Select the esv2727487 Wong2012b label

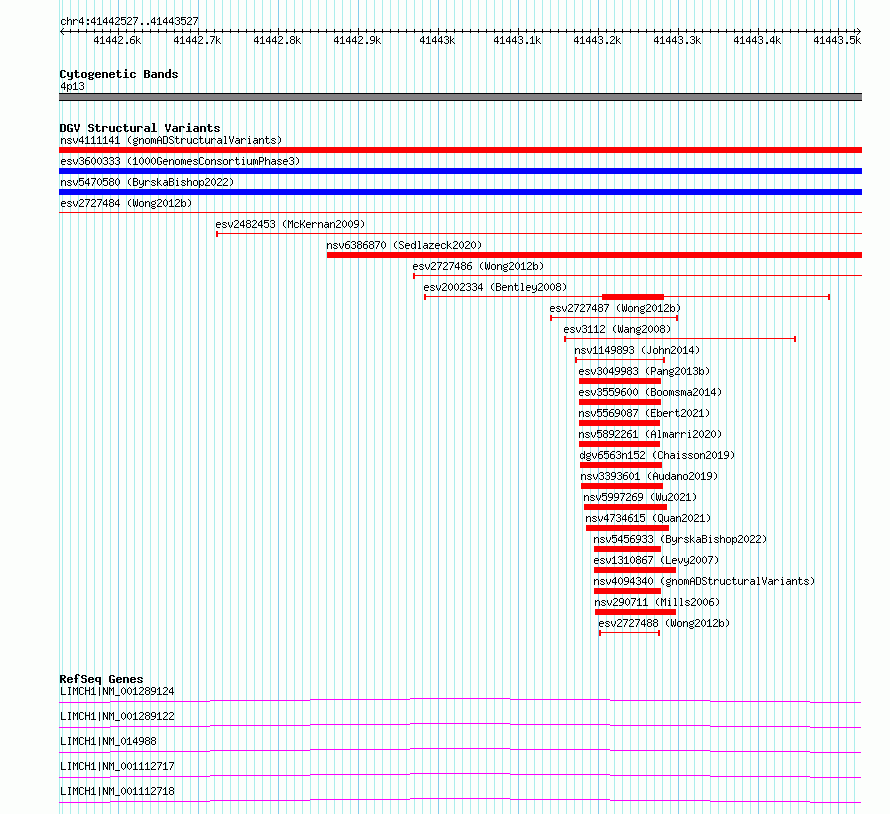point(615,308)
